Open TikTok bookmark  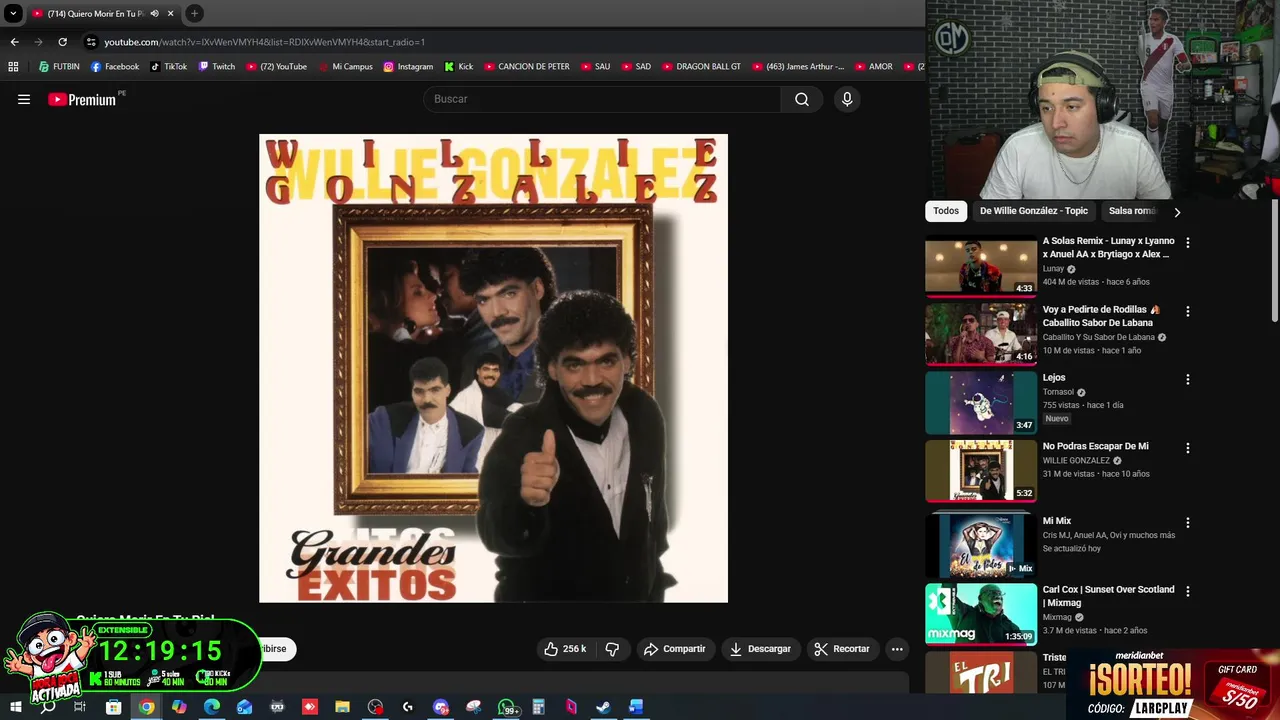pos(168,67)
